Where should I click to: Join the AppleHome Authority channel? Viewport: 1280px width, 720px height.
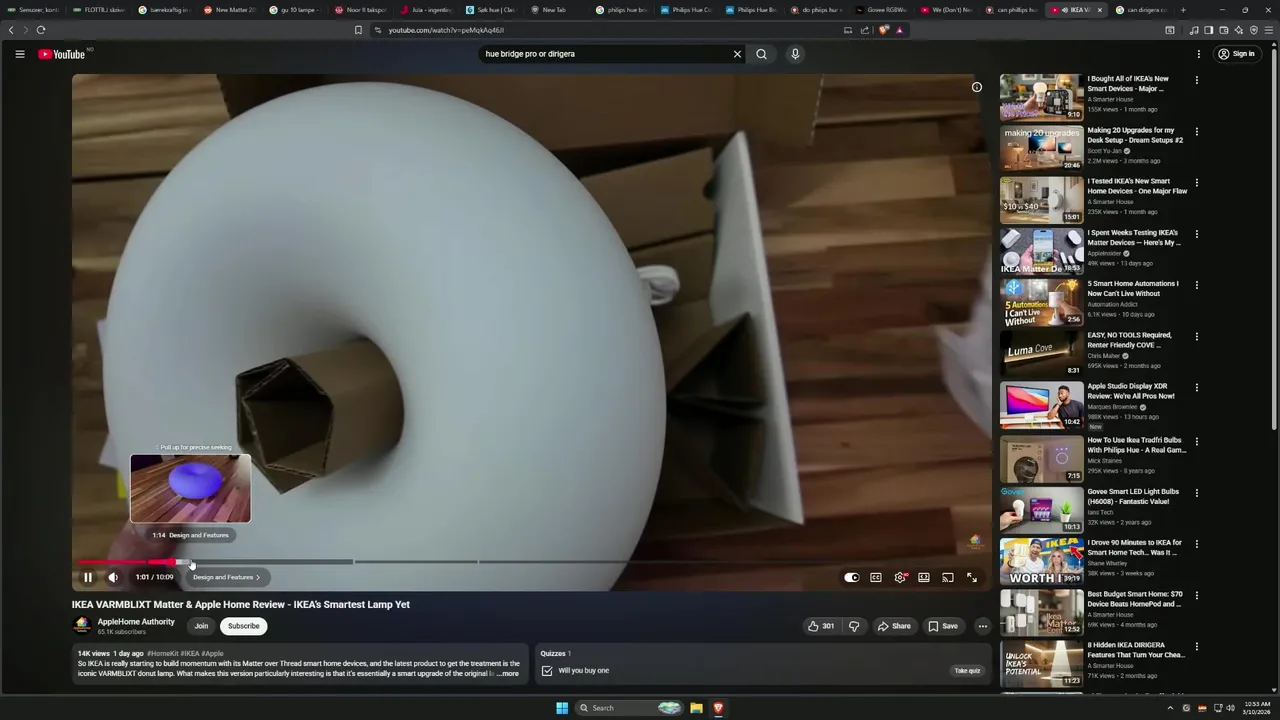pos(201,626)
